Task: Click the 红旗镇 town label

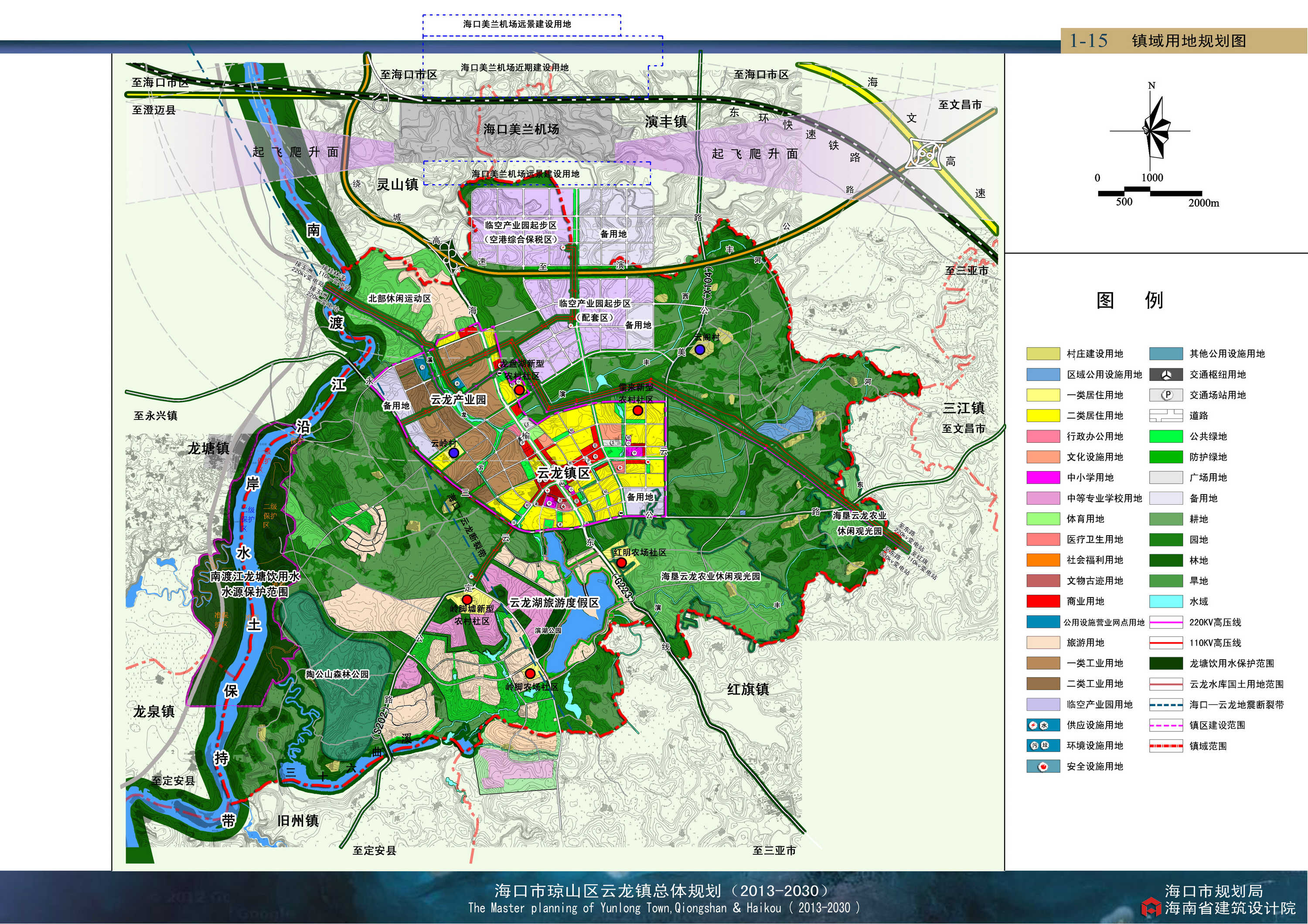Action: click(748, 690)
